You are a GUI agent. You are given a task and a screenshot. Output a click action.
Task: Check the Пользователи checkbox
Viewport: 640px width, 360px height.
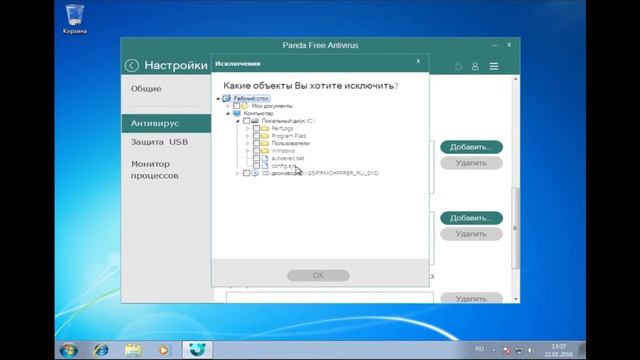coord(256,143)
